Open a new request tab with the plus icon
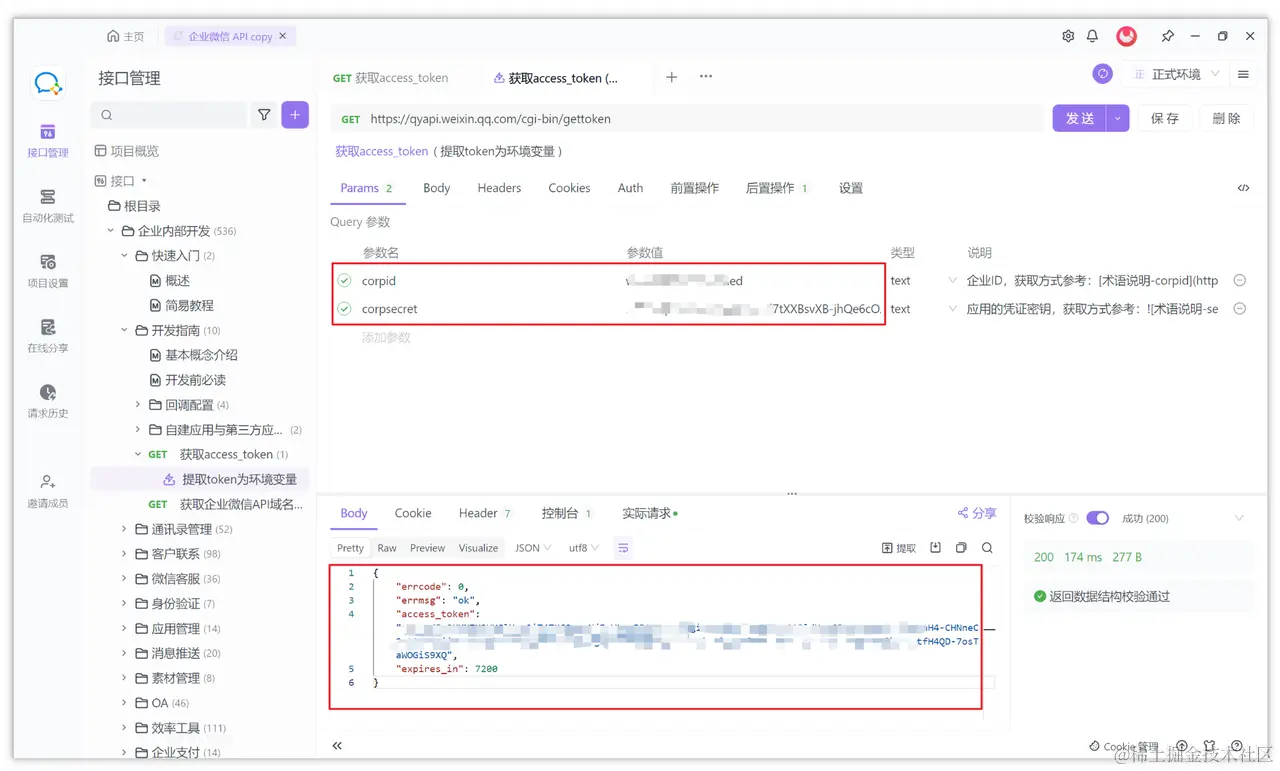Viewport: 1280px width, 771px height. click(x=672, y=77)
